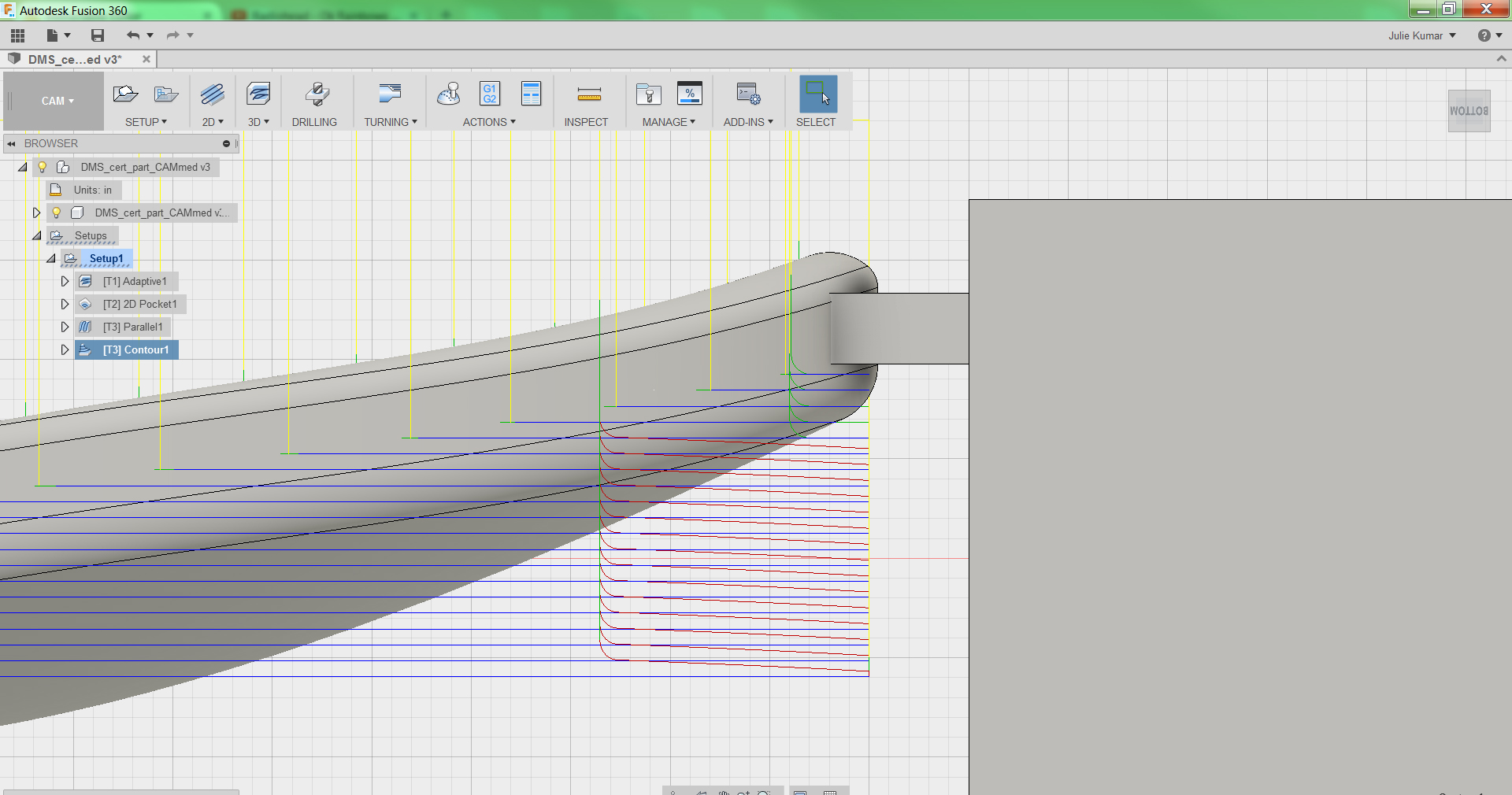1512x795 pixels.
Task: Open the Julie Kumar account menu
Action: coord(1422,35)
